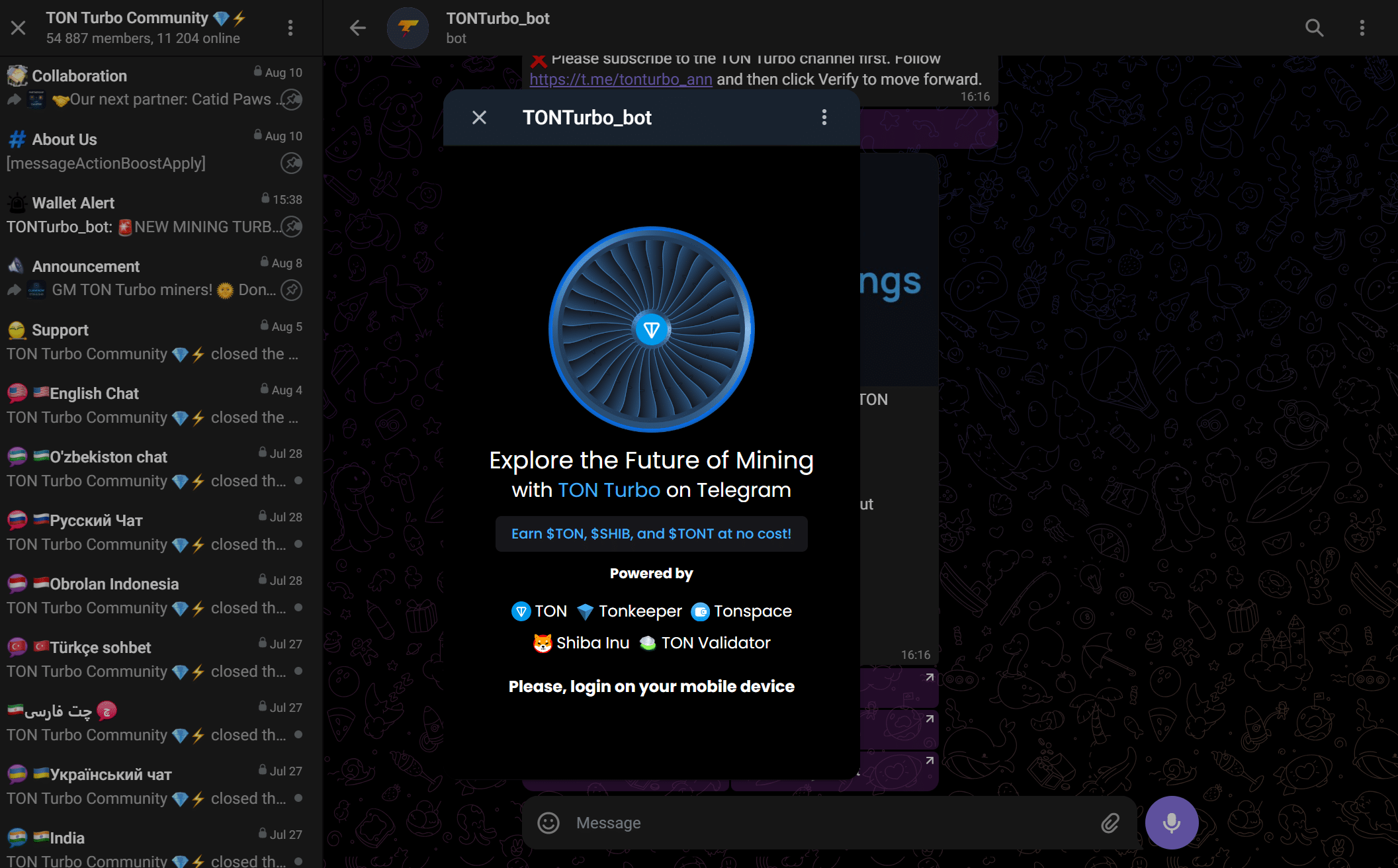Click the https://t.me/tonturbo_ann link
1398x868 pixels.
621,79
